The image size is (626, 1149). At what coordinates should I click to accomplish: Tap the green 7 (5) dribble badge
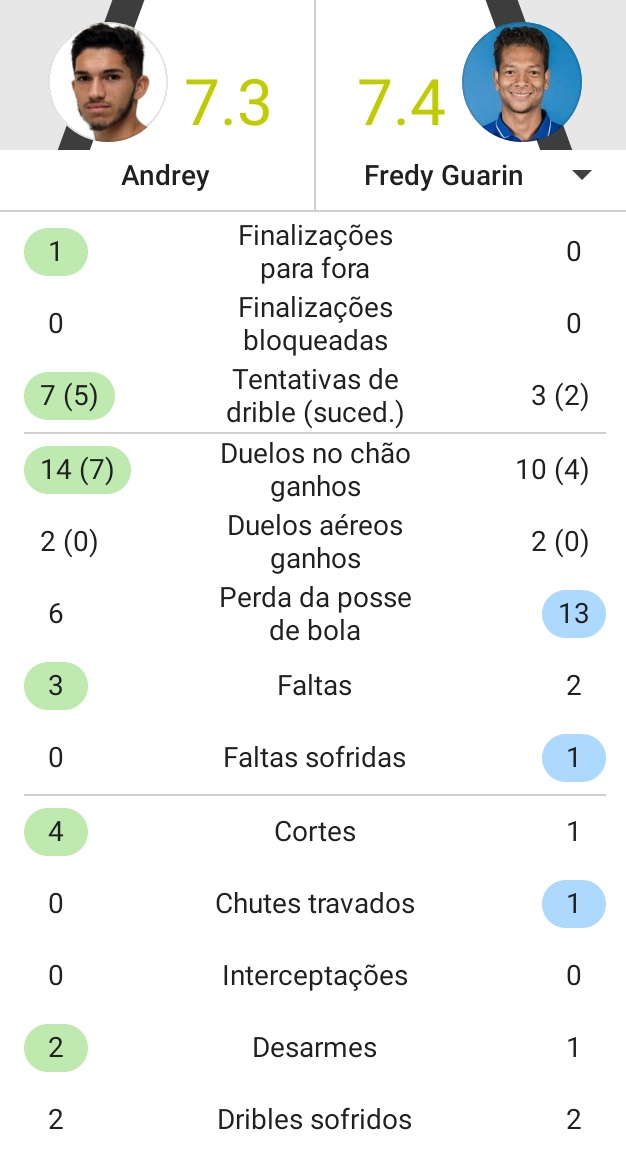(x=69, y=396)
